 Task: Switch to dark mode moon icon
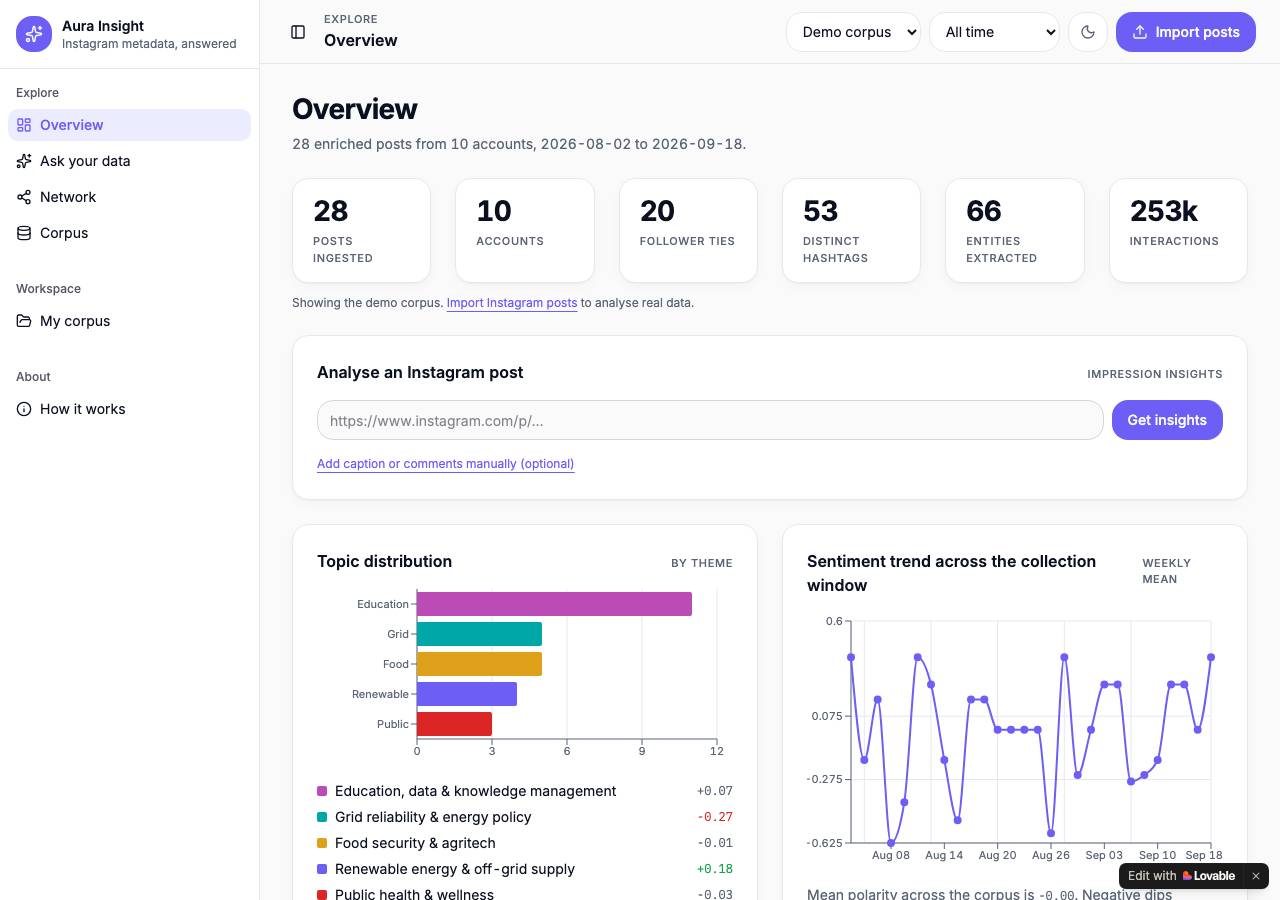(x=1088, y=32)
